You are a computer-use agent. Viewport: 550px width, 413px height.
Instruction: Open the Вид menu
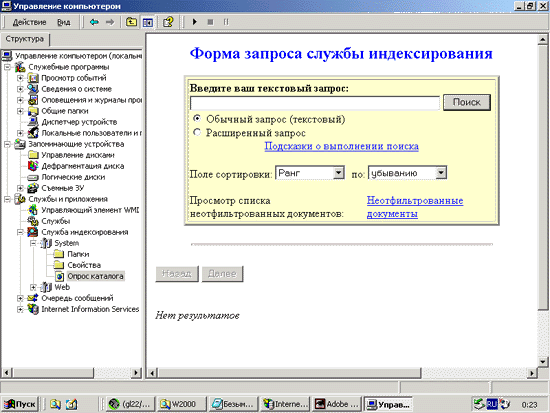pyautogui.click(x=63, y=22)
